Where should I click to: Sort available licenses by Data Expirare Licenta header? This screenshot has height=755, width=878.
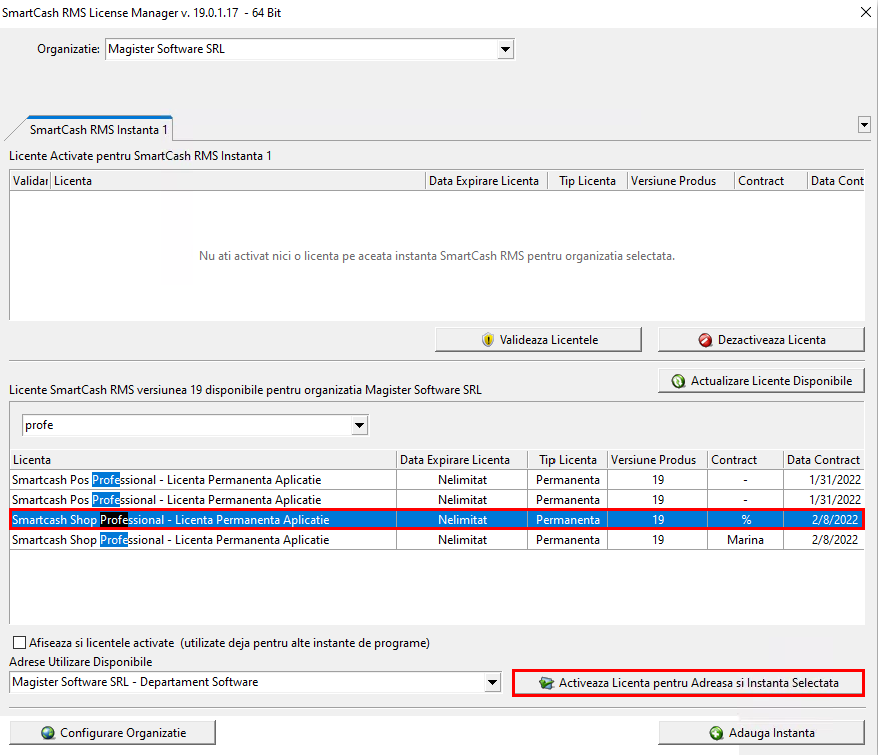pyautogui.click(x=462, y=460)
